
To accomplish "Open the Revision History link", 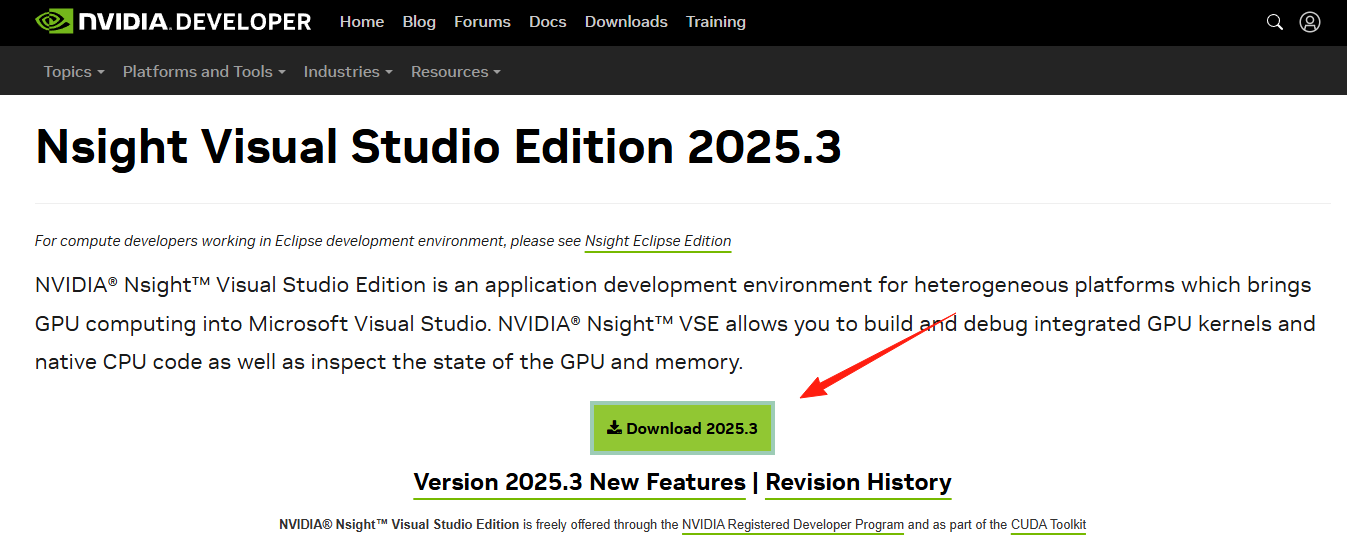I will tap(859, 482).
